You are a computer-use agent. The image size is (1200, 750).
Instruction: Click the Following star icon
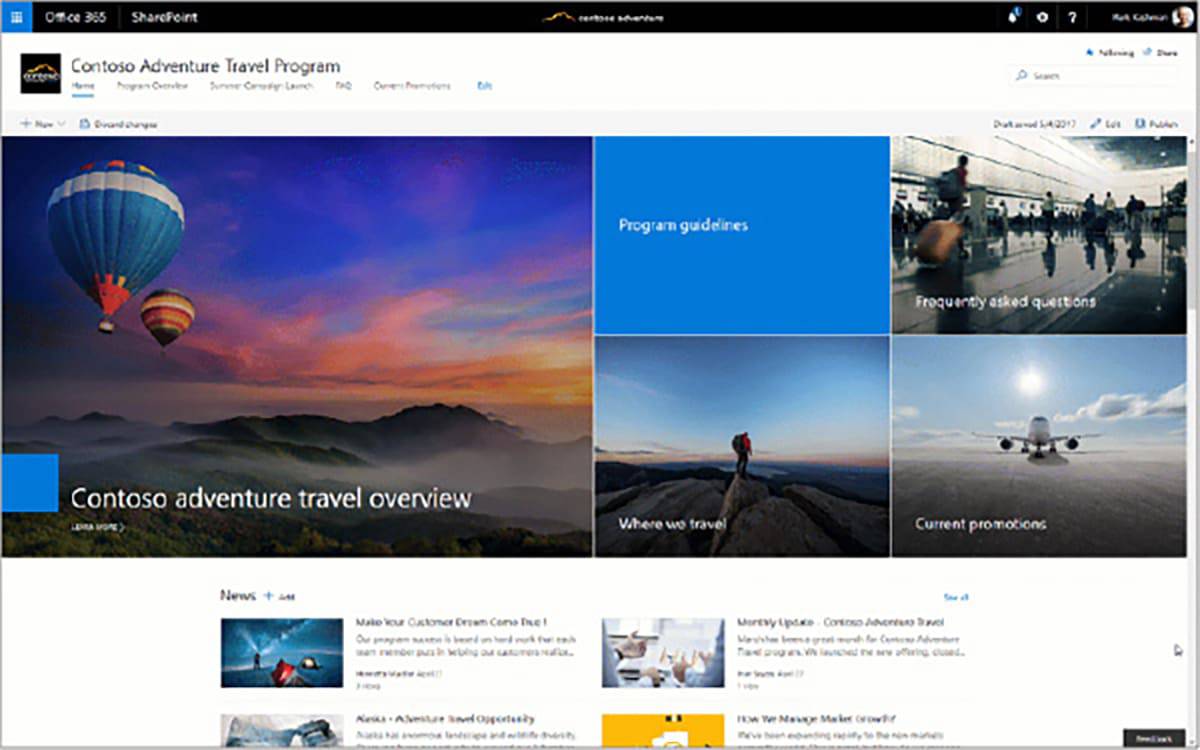1088,53
